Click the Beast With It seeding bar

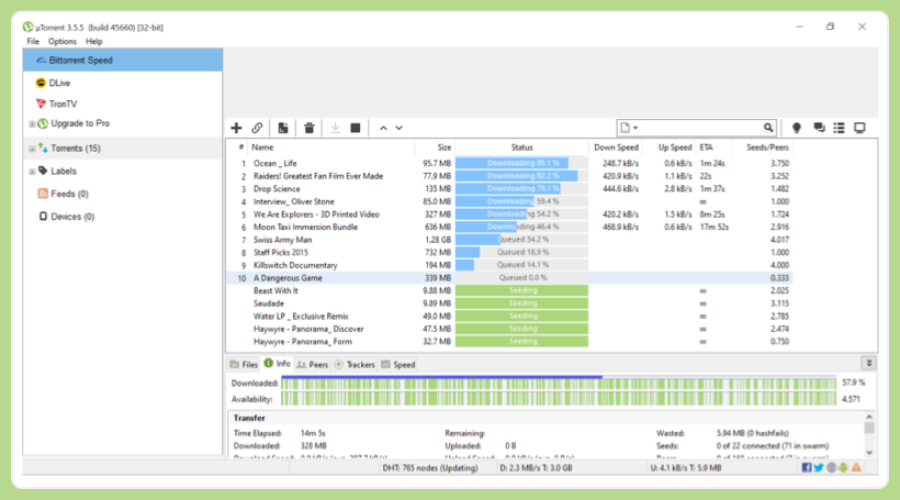click(x=522, y=290)
